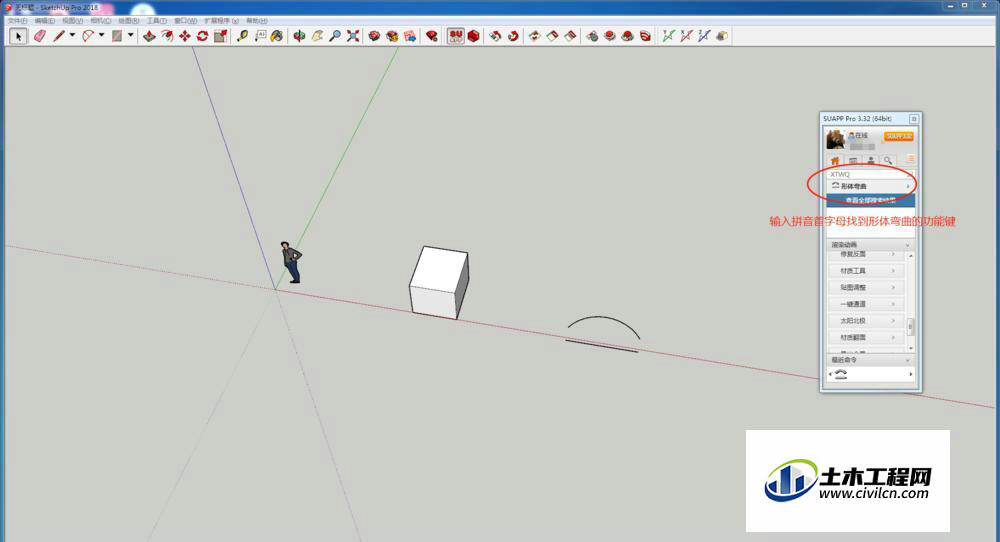Open the File menu
This screenshot has height=542, width=1000.
pyautogui.click(x=17, y=21)
